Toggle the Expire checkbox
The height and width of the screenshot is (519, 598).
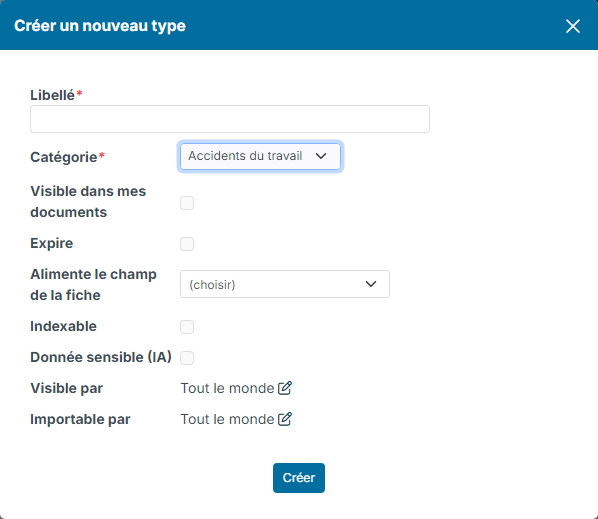coord(187,244)
